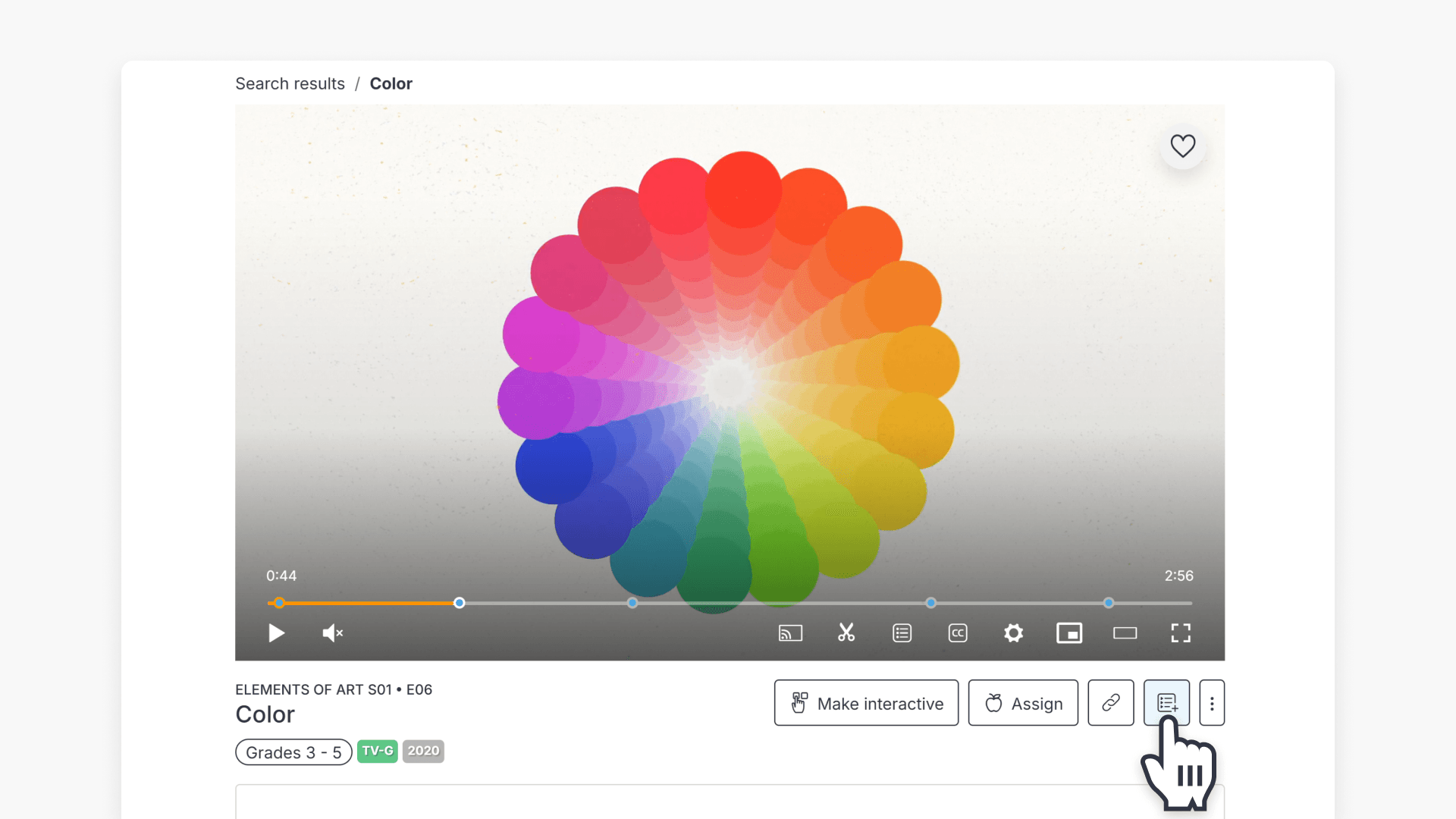The height and width of the screenshot is (819, 1456).
Task: Copy the video share link
Action: tap(1110, 703)
